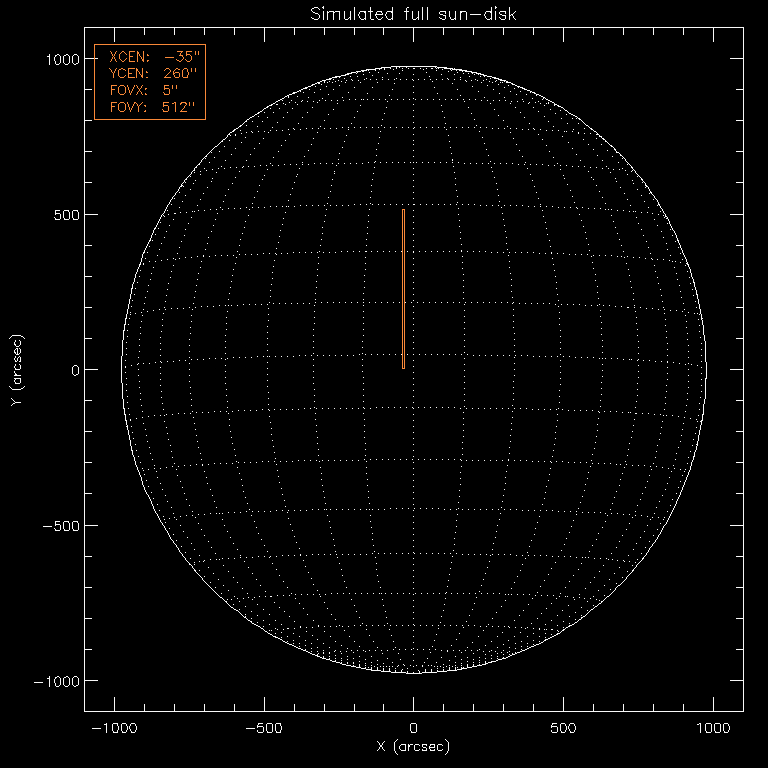Click the -1000 tick label on X axis
Viewport: 768px width, 768px height.
114,728
